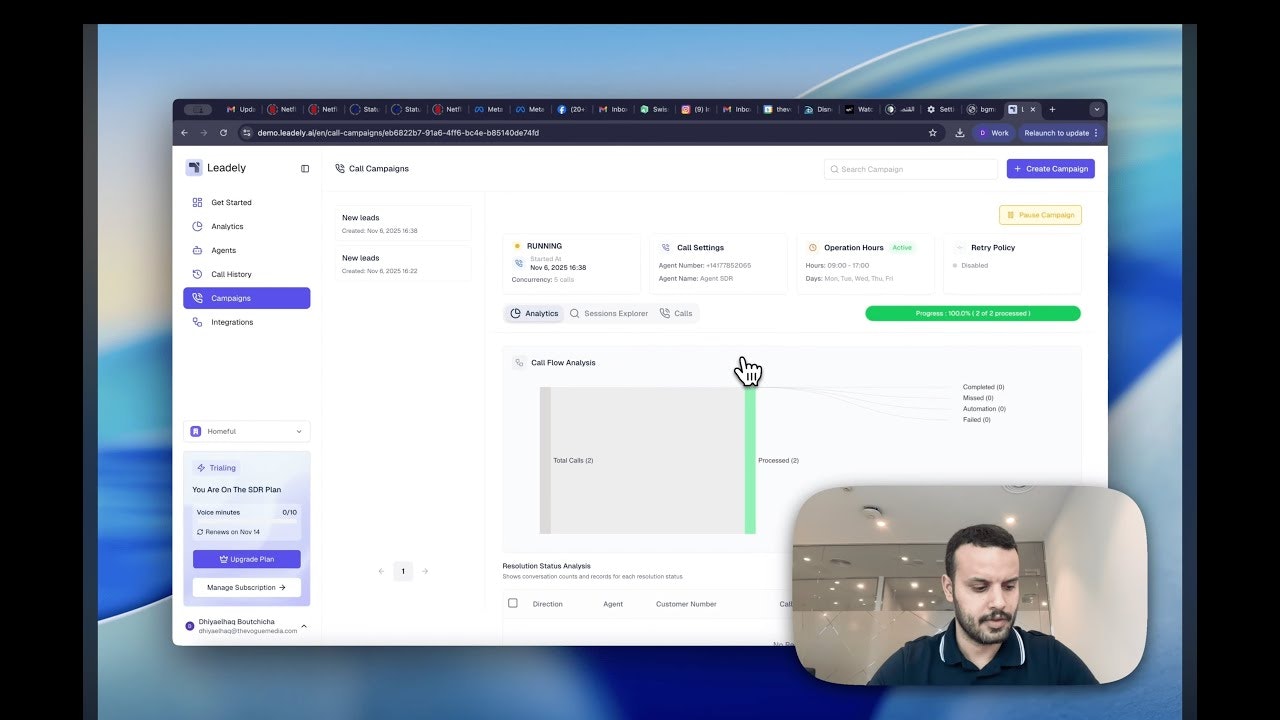The image size is (1280, 720).
Task: Switch to the Instagram (9) browser tab
Action: point(696,109)
